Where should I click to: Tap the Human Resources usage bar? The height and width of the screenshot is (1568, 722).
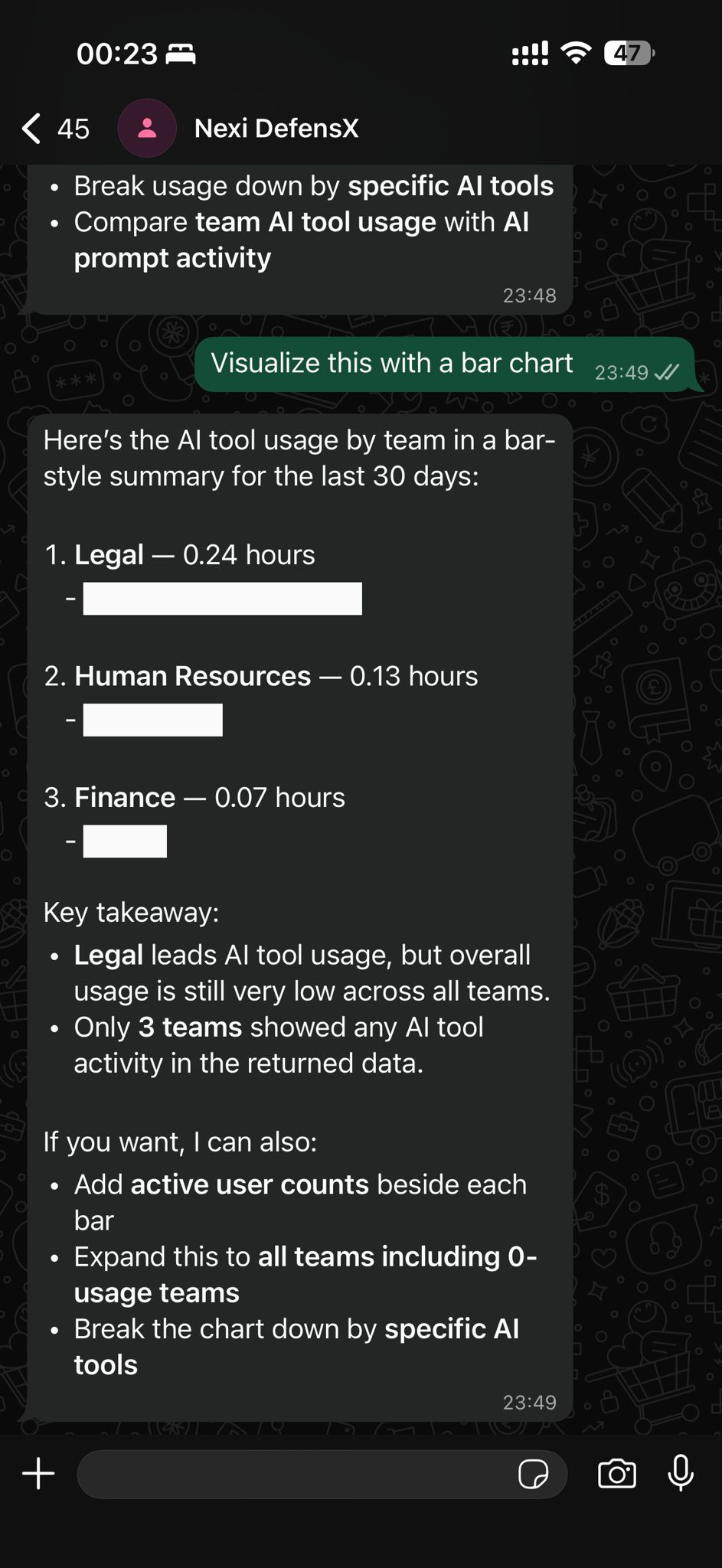pyautogui.click(x=152, y=720)
